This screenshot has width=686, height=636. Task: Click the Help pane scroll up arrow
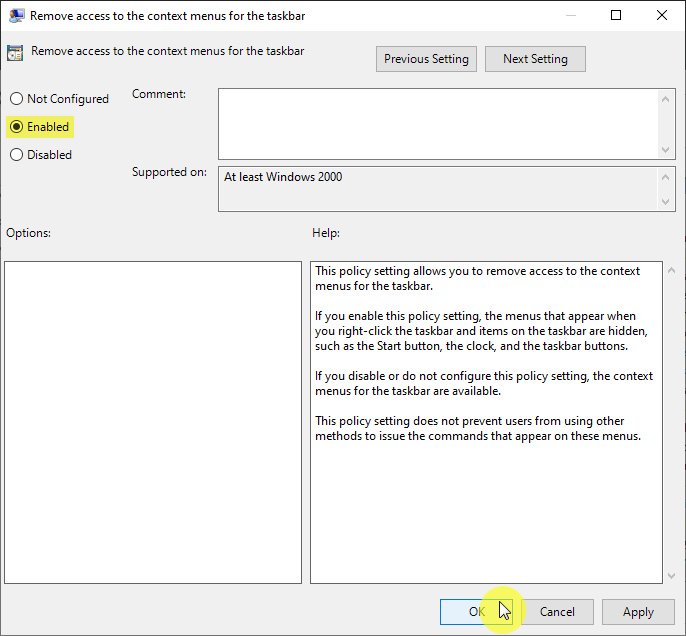pos(668,271)
